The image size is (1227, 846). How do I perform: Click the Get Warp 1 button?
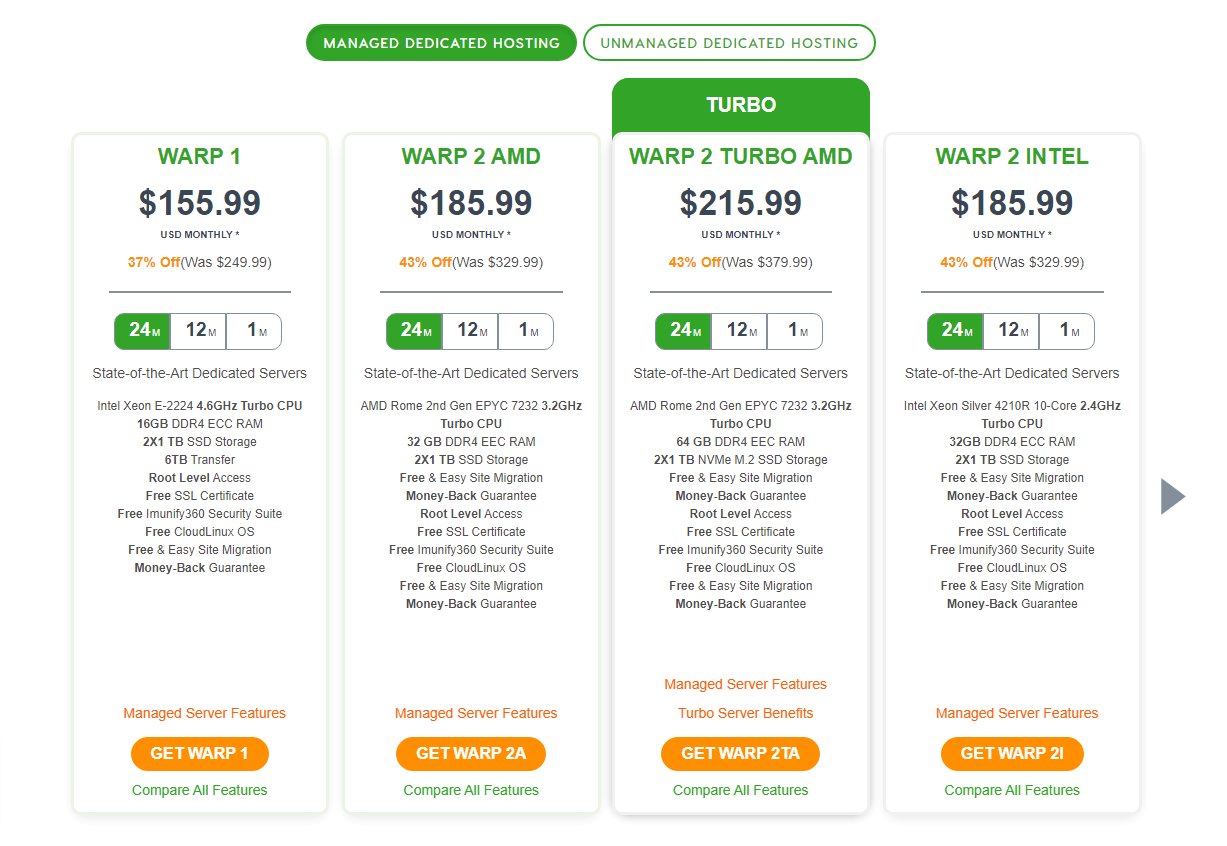pyautogui.click(x=199, y=754)
